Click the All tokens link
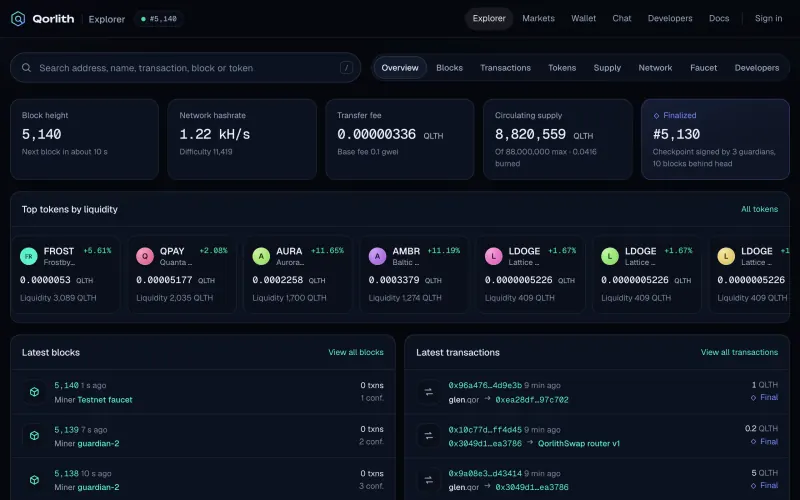The width and height of the screenshot is (800, 500). (759, 209)
